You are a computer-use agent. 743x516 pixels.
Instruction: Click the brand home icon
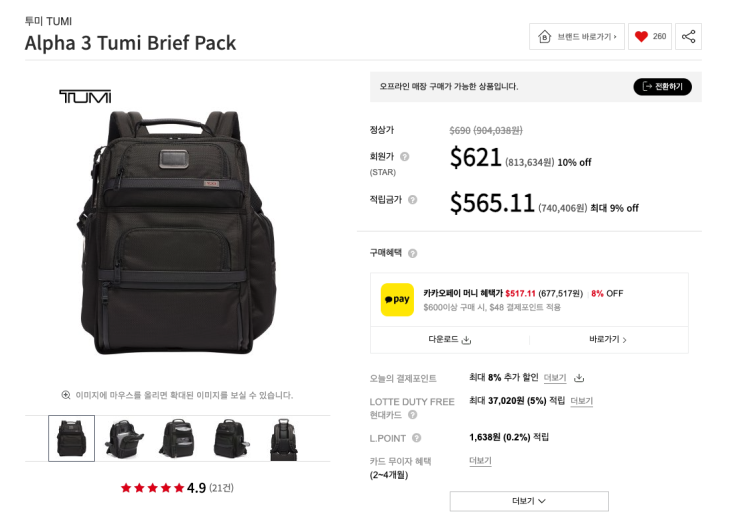tap(544, 36)
